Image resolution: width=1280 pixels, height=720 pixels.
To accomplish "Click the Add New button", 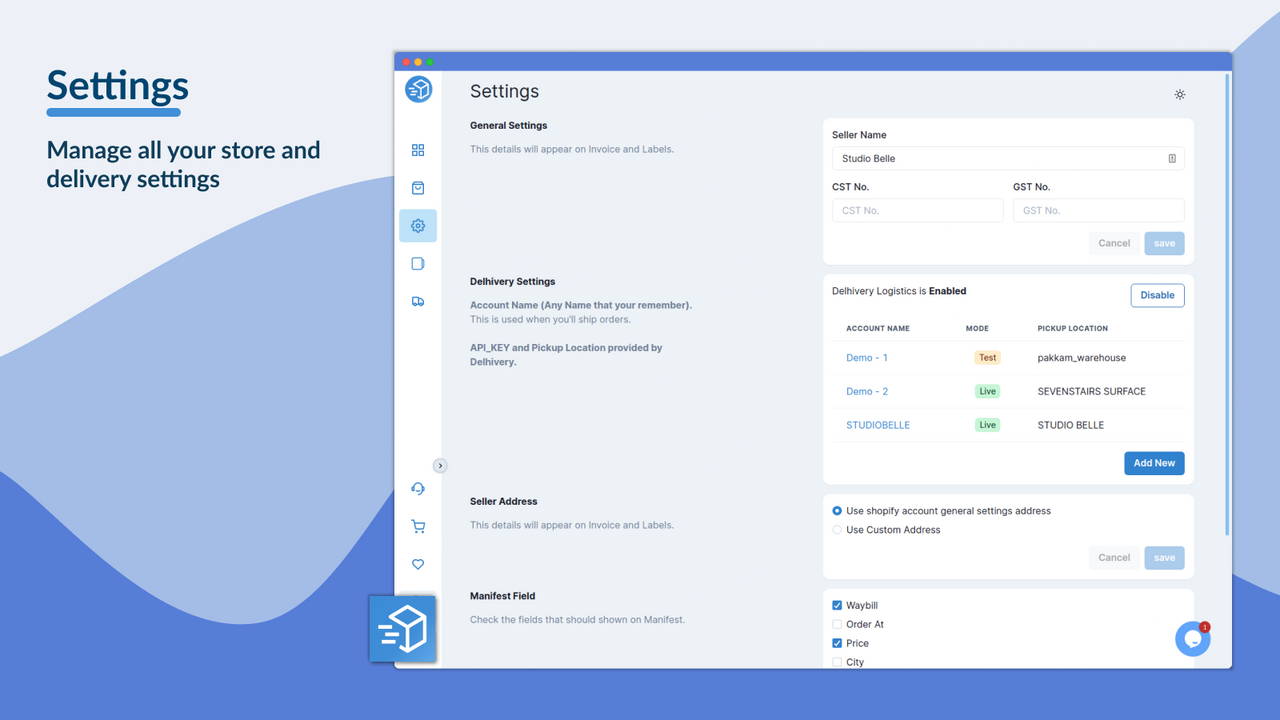I will (1154, 463).
